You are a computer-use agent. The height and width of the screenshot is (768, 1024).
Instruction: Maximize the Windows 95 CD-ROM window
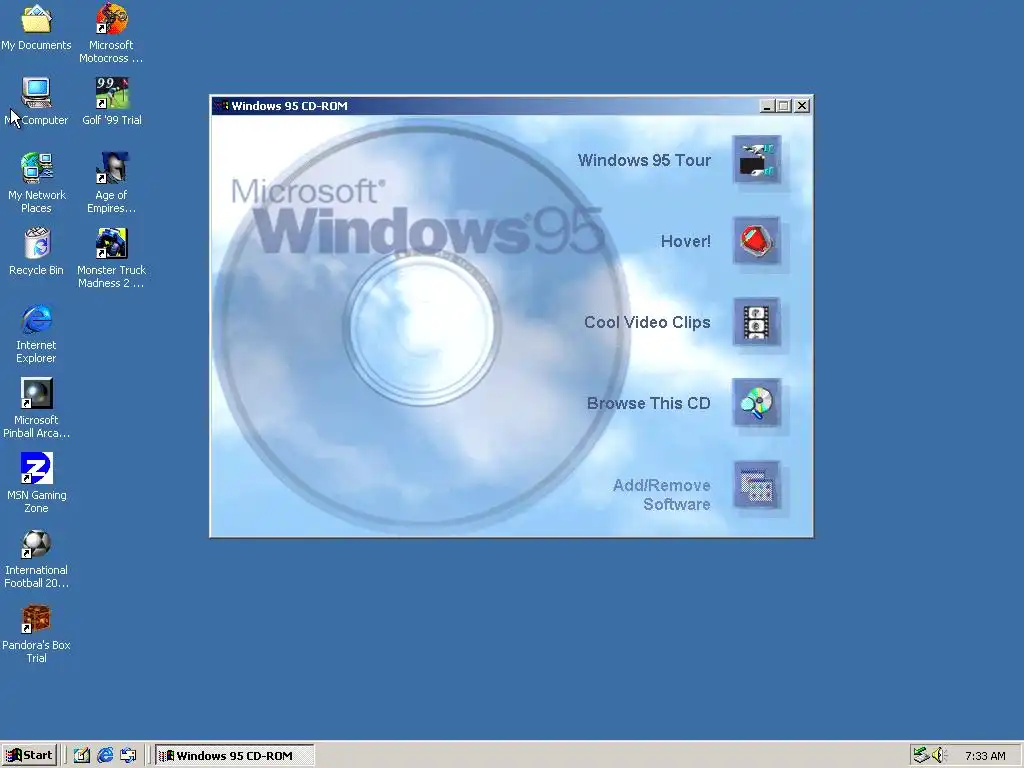pos(784,106)
